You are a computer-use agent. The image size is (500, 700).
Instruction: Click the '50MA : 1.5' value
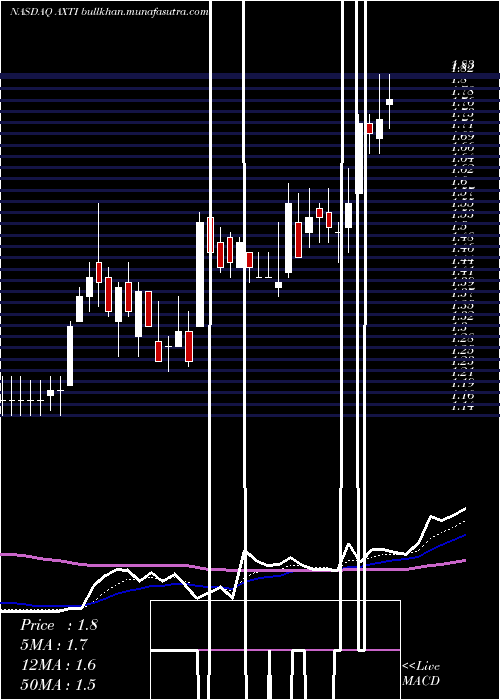tap(58, 684)
